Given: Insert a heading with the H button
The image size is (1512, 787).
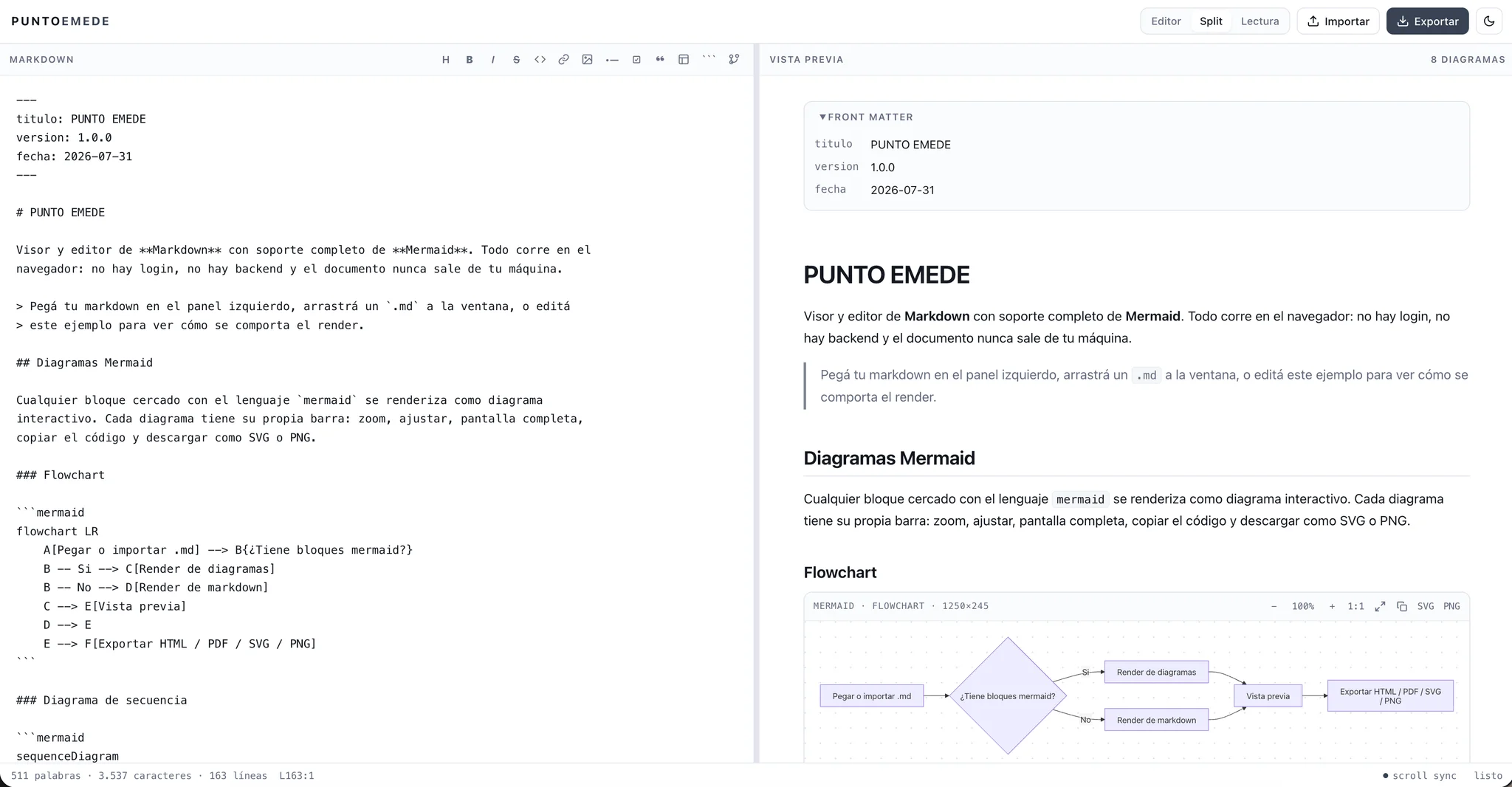Looking at the screenshot, I should point(446,60).
